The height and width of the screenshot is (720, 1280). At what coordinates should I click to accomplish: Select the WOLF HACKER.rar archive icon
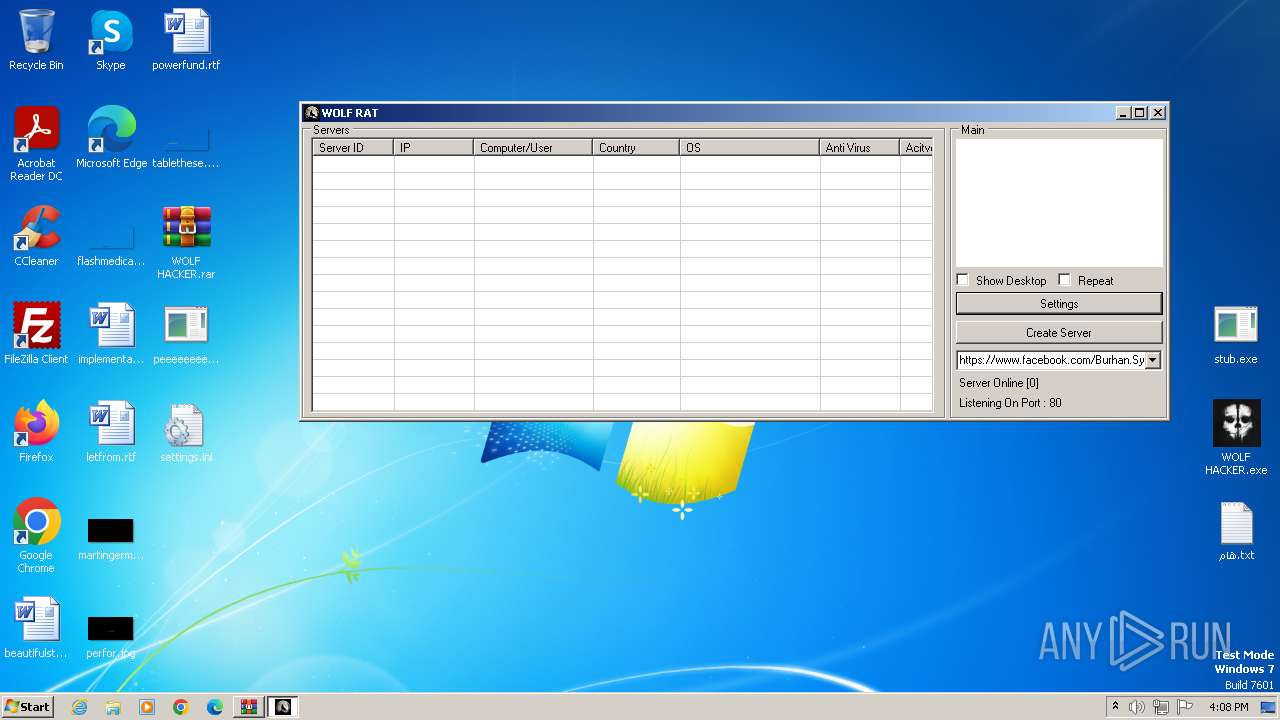pyautogui.click(x=186, y=242)
